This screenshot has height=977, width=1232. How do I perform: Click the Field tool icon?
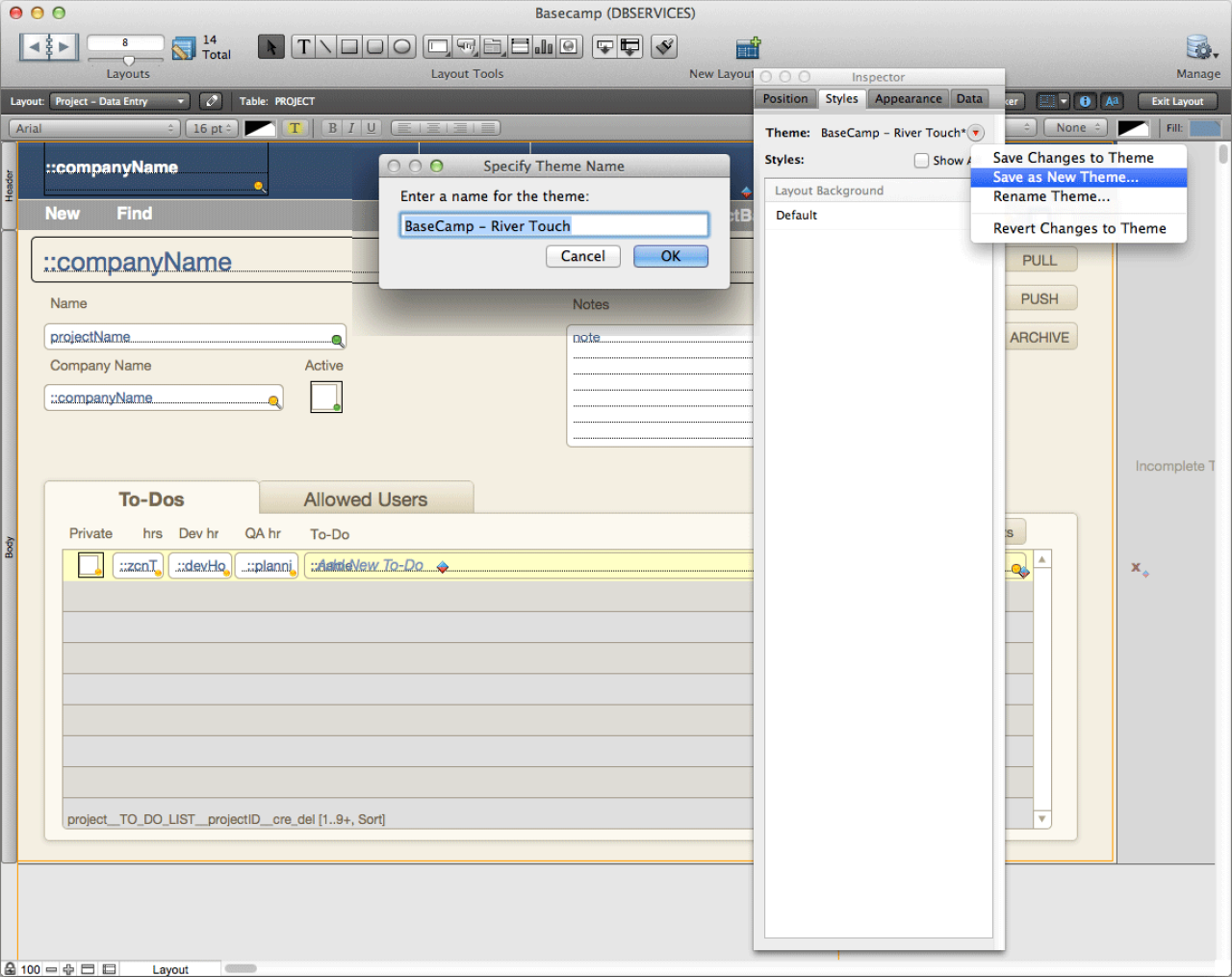point(604,46)
